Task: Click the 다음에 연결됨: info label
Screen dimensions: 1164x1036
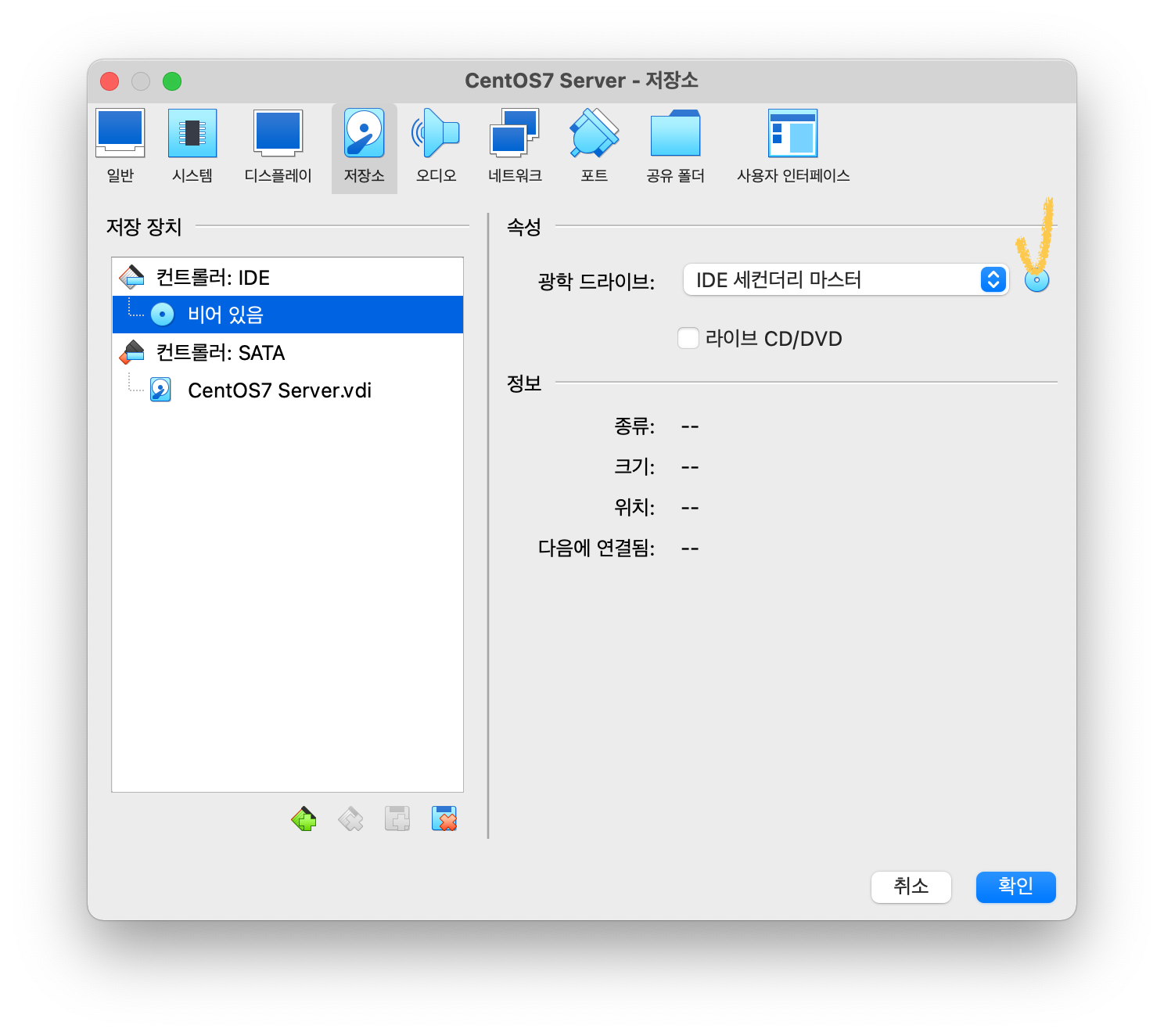Action: pos(596,549)
